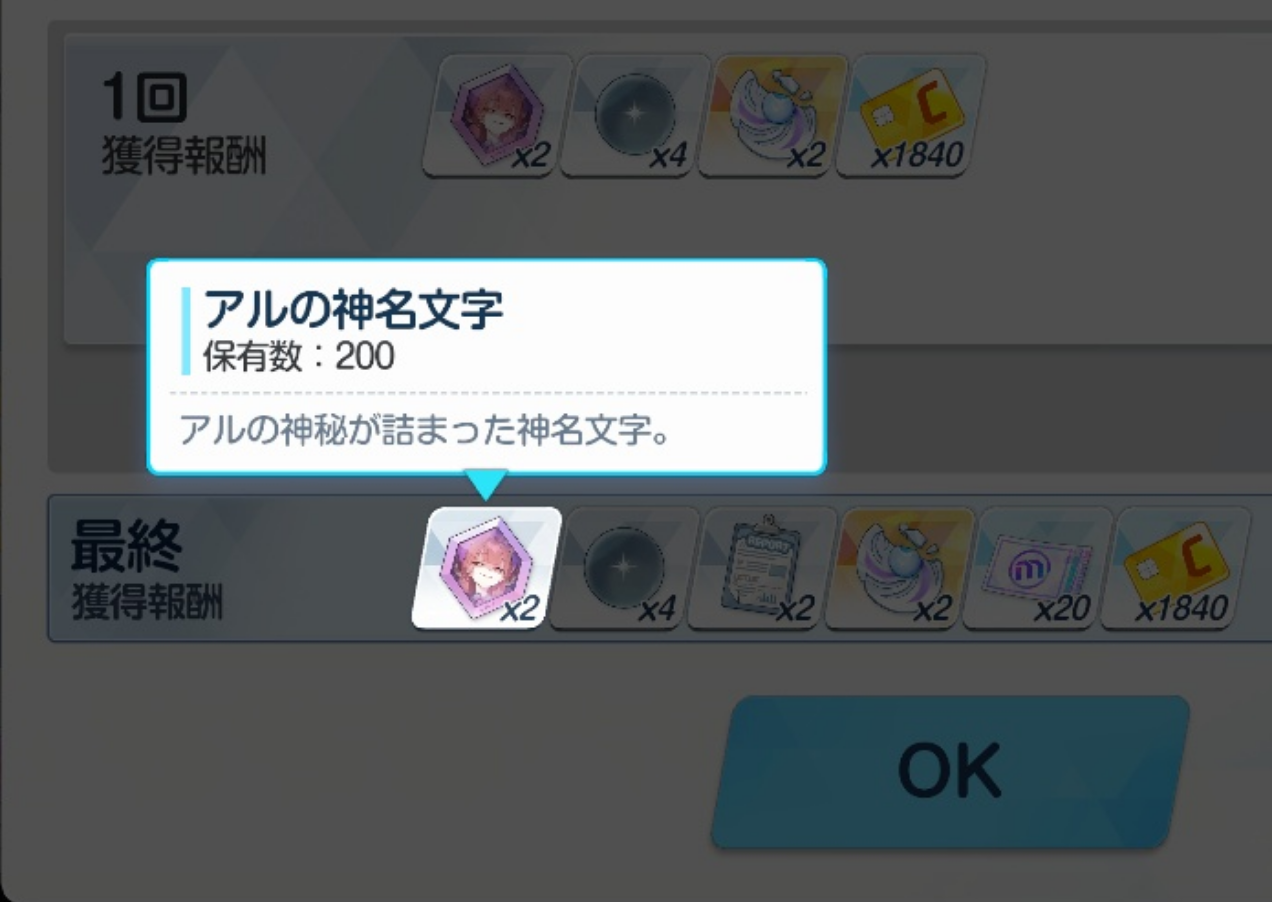
Task: Select the winged artifact x2 in 最終 rewards
Action: [x=901, y=567]
